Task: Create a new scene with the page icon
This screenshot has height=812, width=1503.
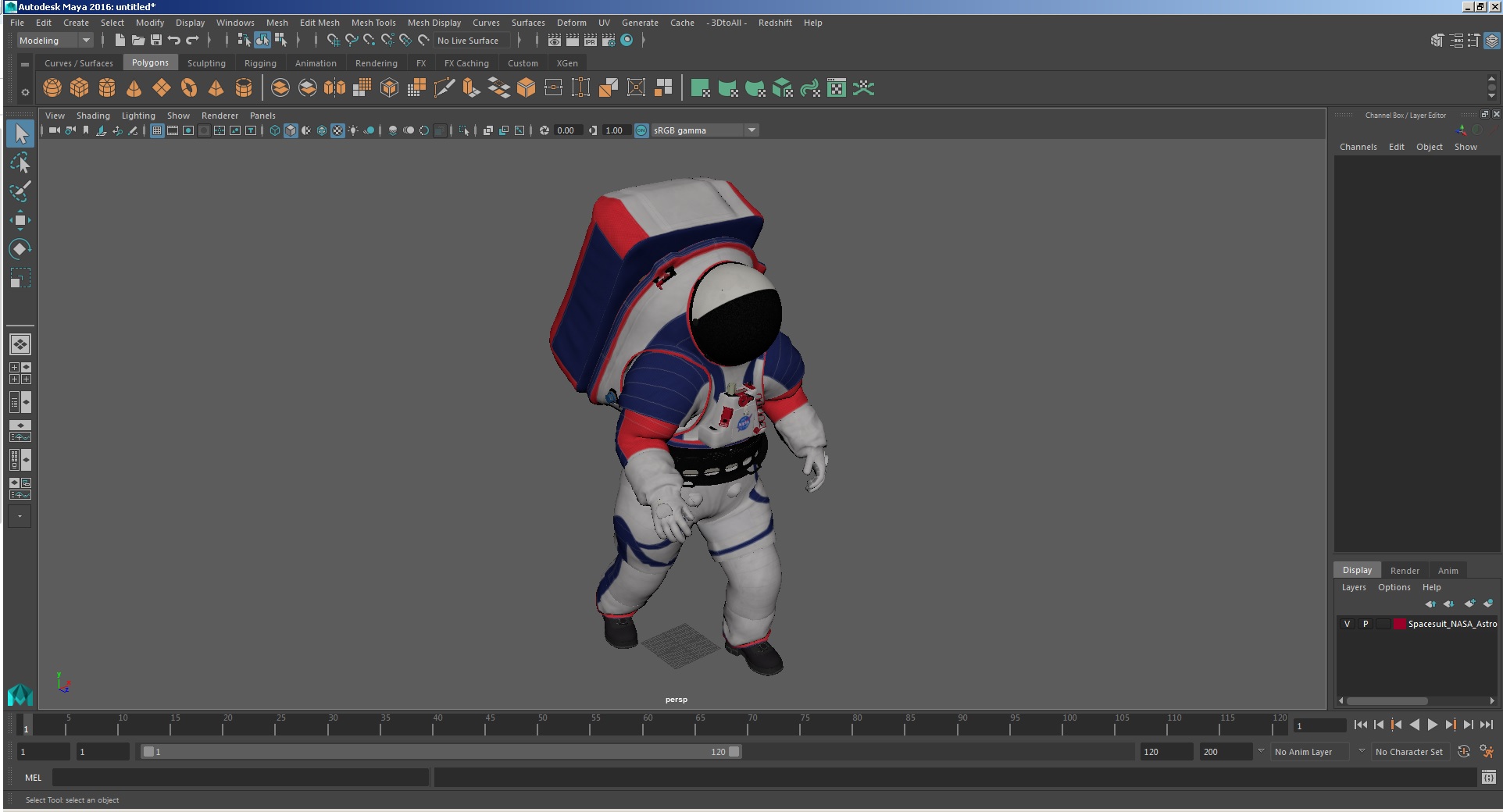Action: [120, 41]
